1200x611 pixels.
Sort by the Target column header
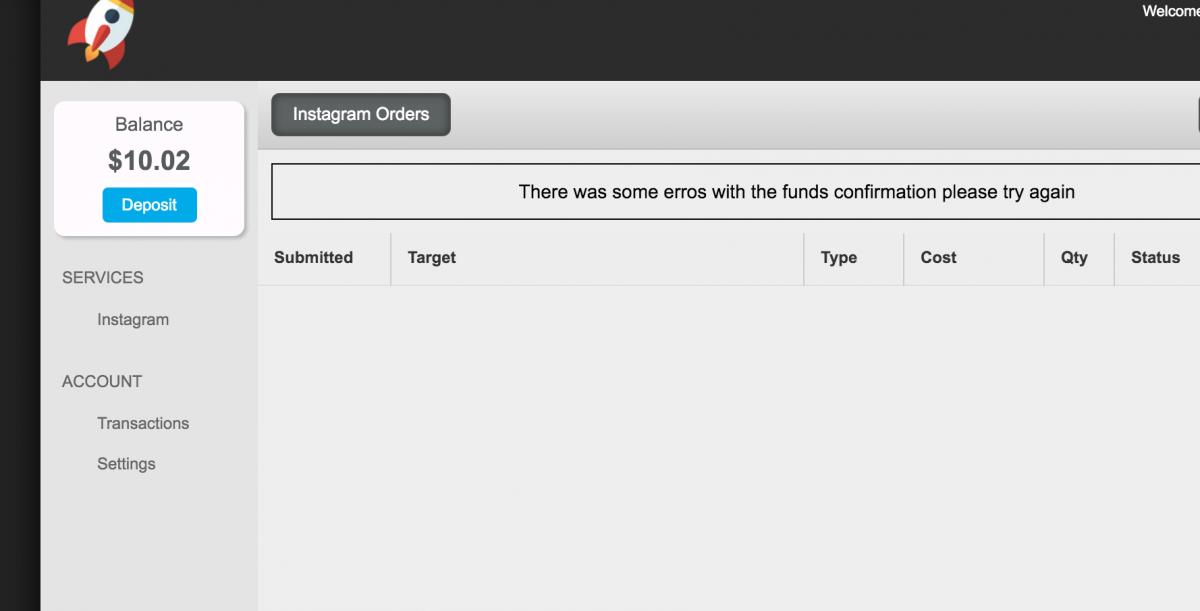click(x=432, y=257)
